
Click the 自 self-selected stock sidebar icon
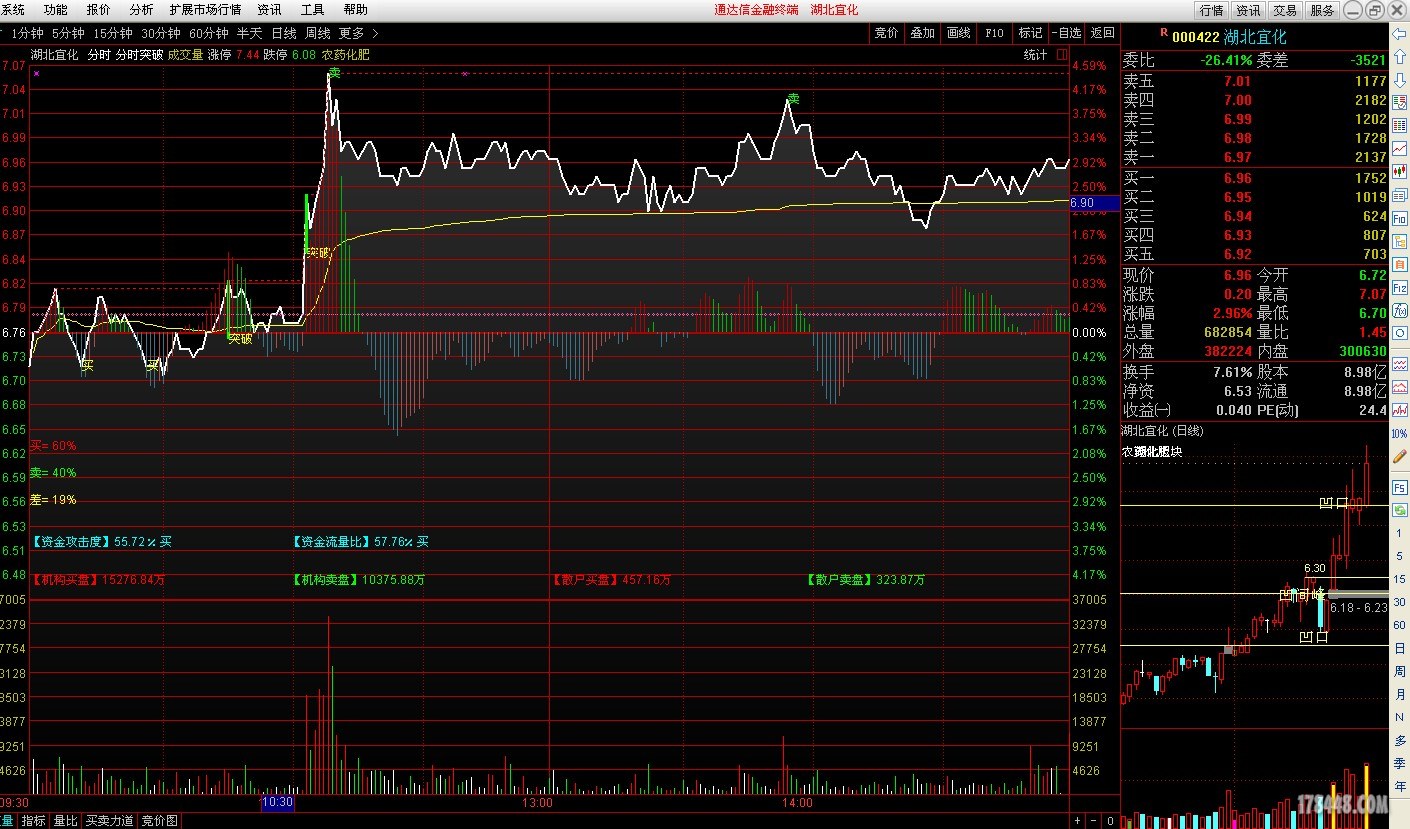[1399, 264]
